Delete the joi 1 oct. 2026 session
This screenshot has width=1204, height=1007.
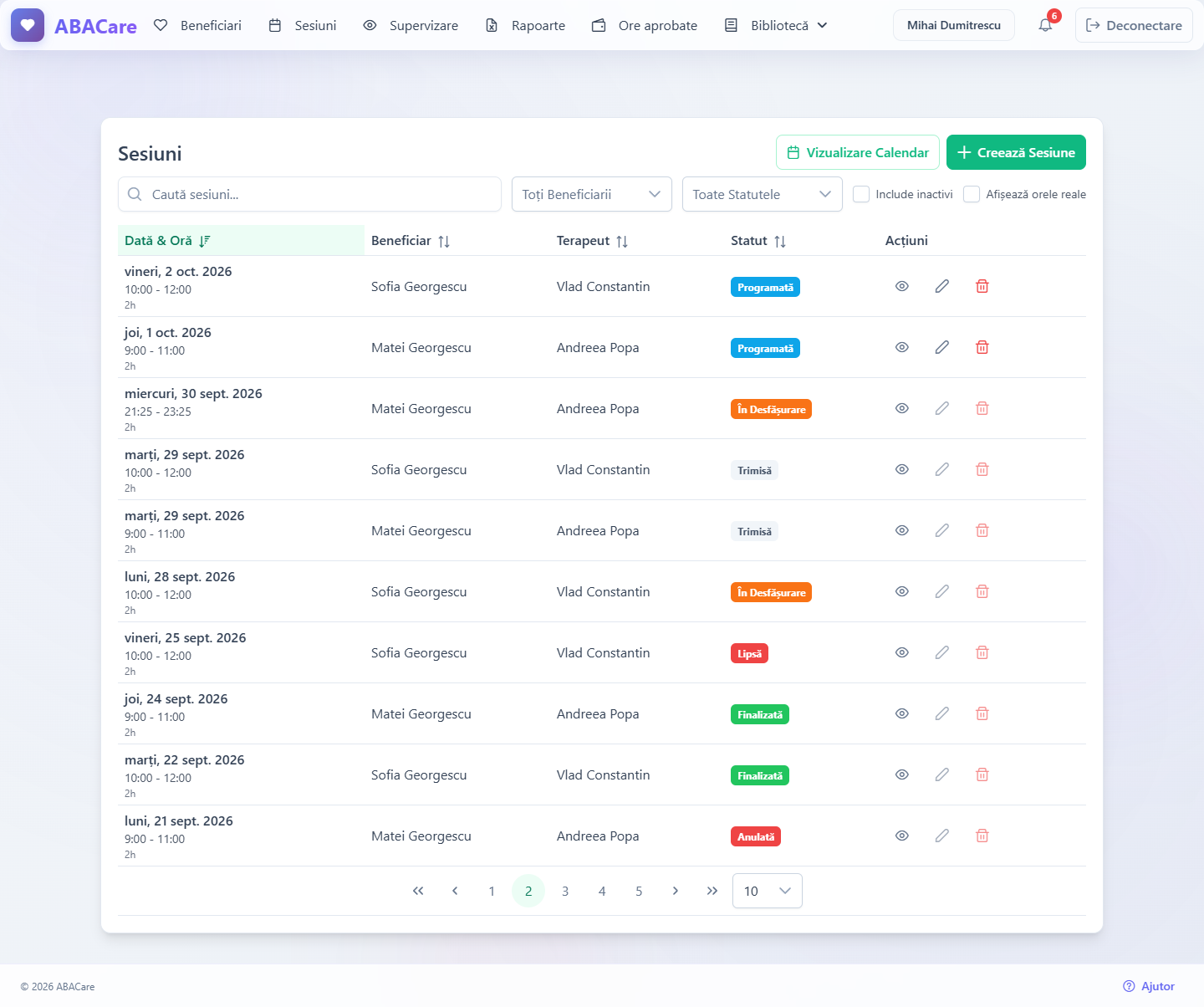(982, 347)
